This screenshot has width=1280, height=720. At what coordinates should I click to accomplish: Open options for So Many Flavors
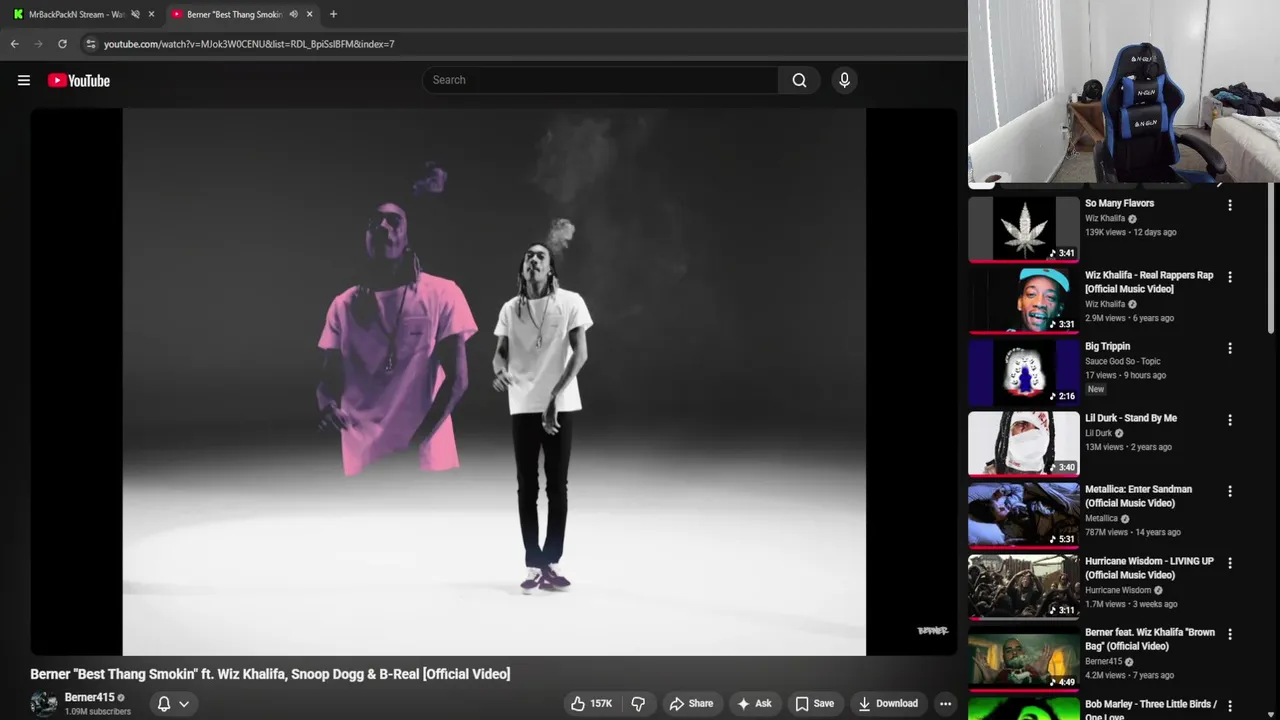click(x=1230, y=205)
